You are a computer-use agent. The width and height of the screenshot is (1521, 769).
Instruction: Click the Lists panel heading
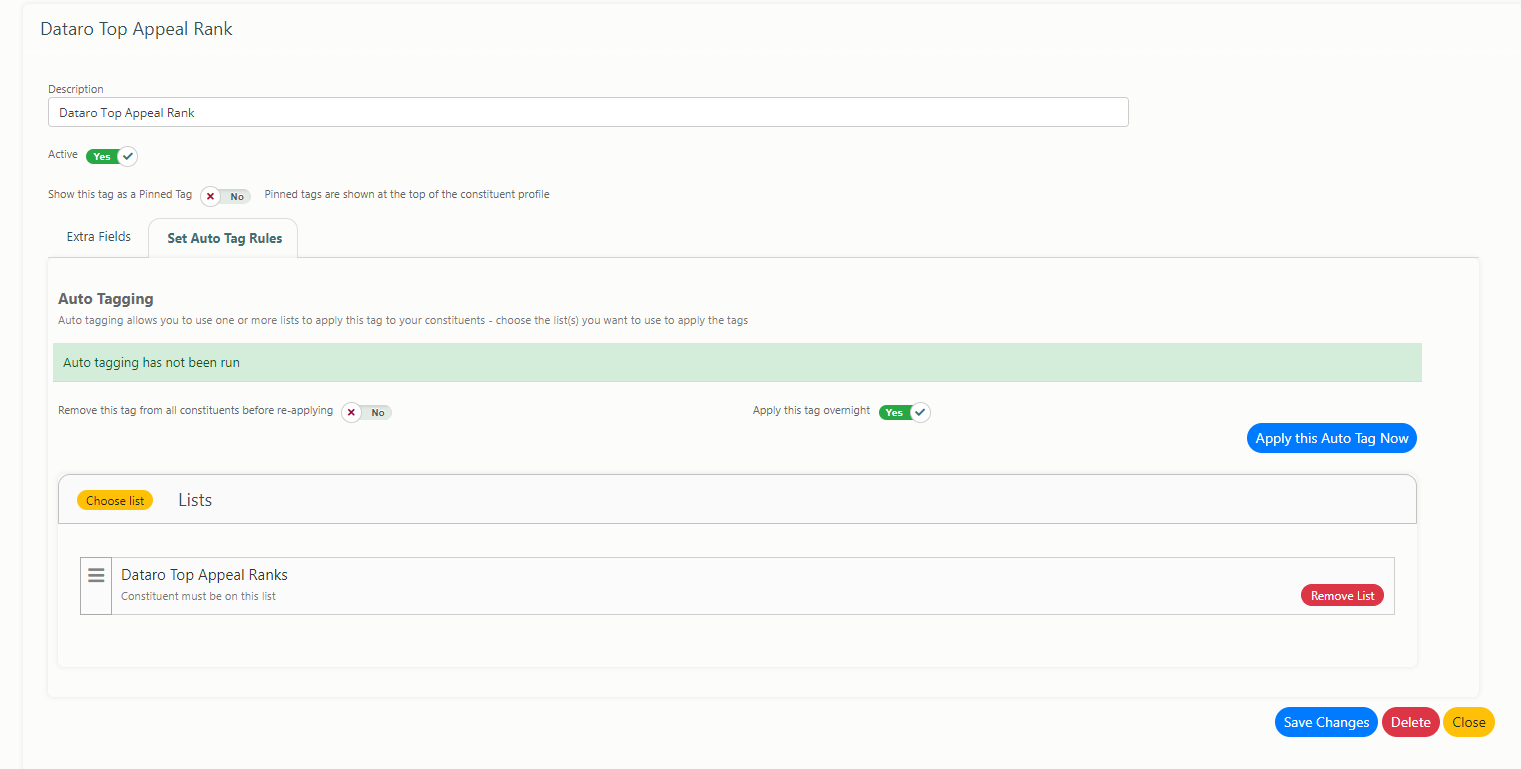195,500
